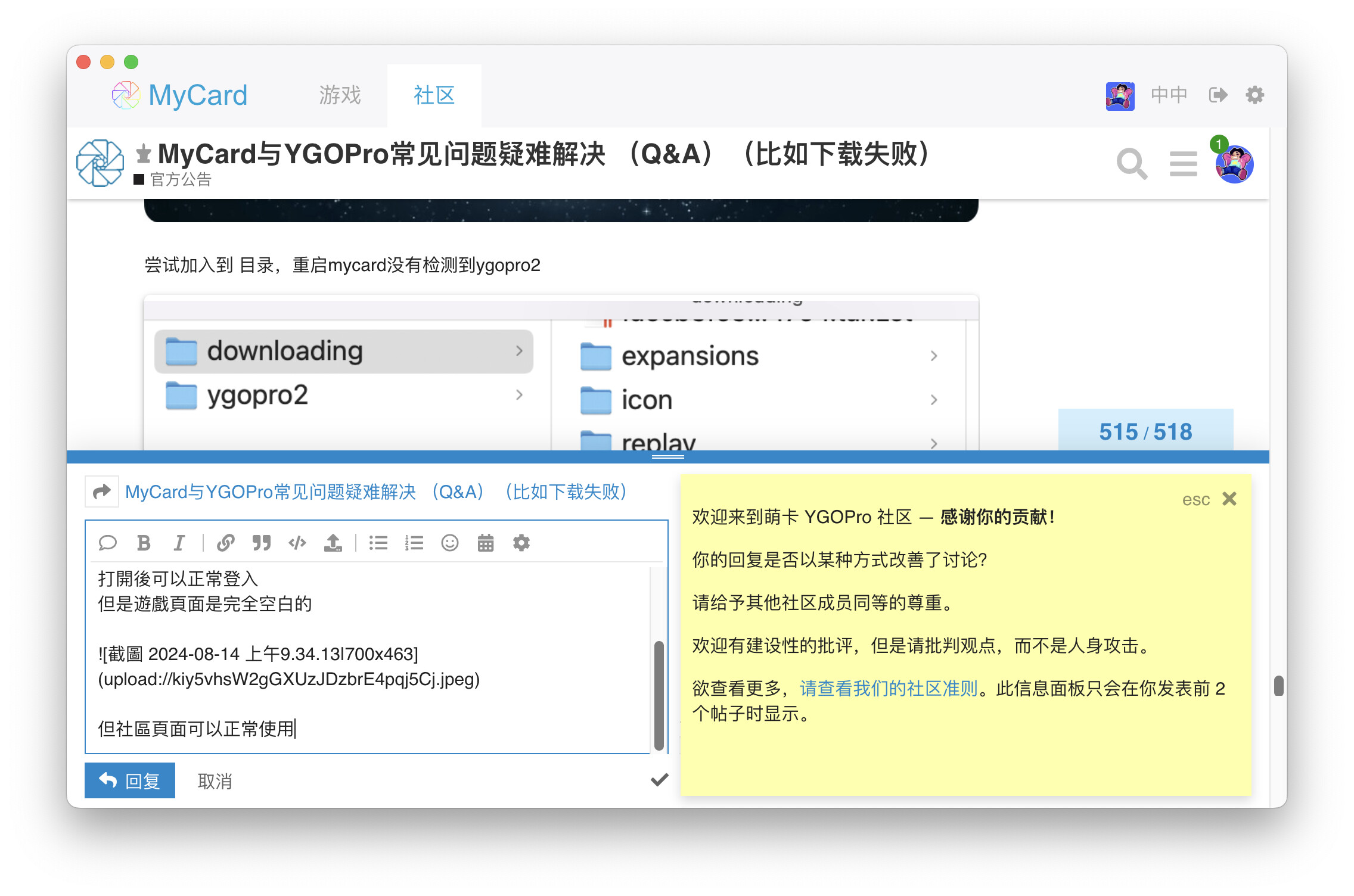Click the user avatar in the top bar
1354x896 pixels.
tap(1120, 95)
